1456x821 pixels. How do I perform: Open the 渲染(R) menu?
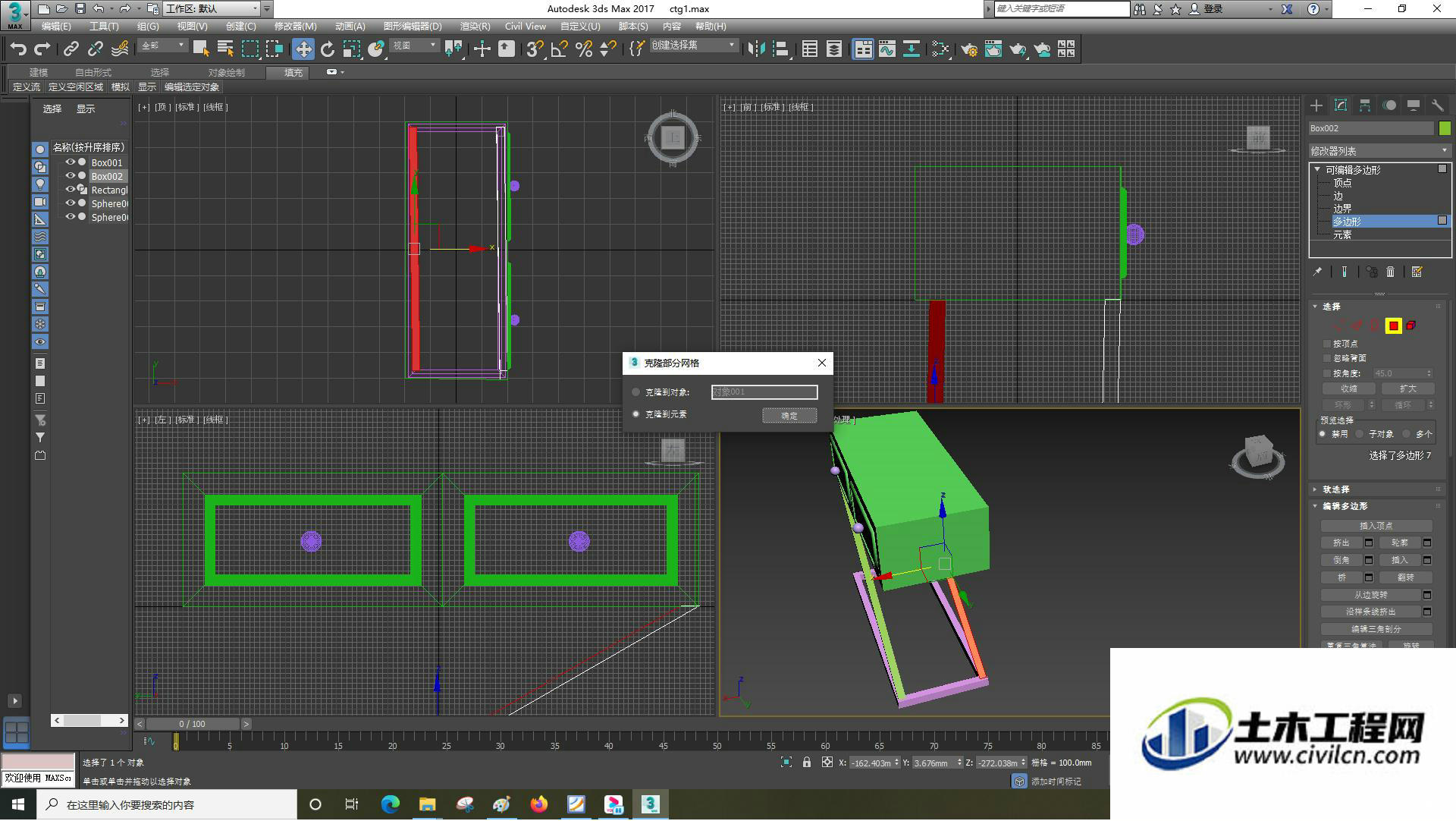coord(475,27)
